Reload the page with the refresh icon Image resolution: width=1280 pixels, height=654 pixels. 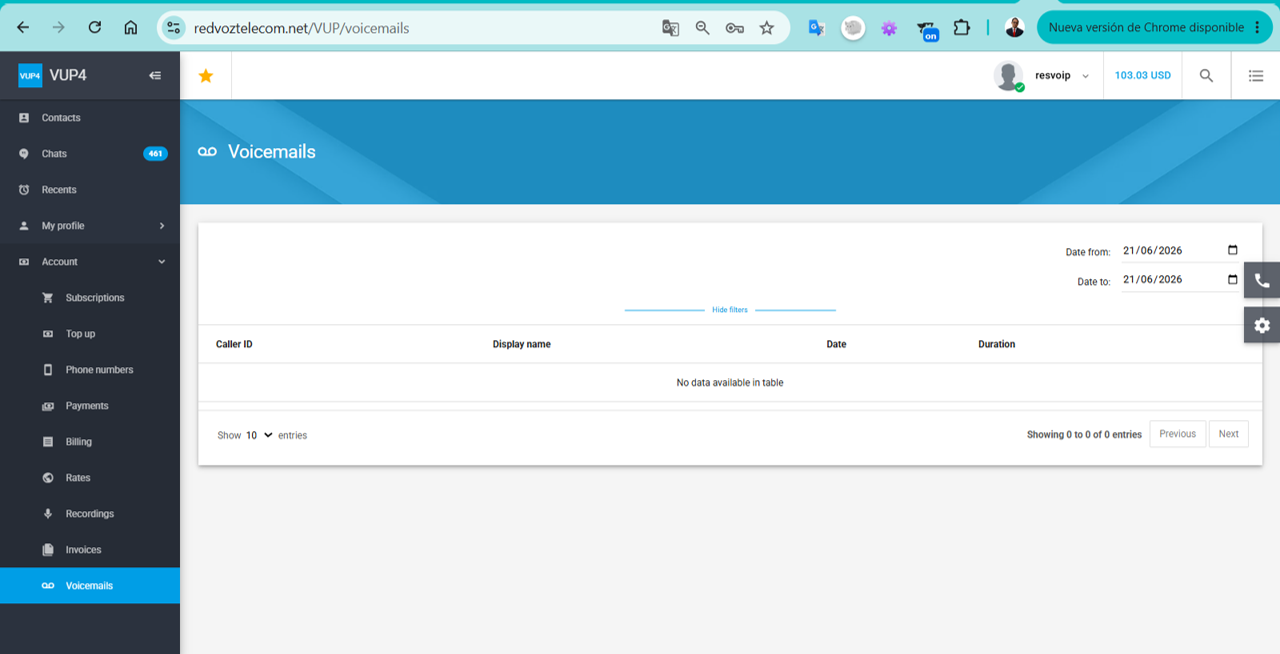click(95, 28)
